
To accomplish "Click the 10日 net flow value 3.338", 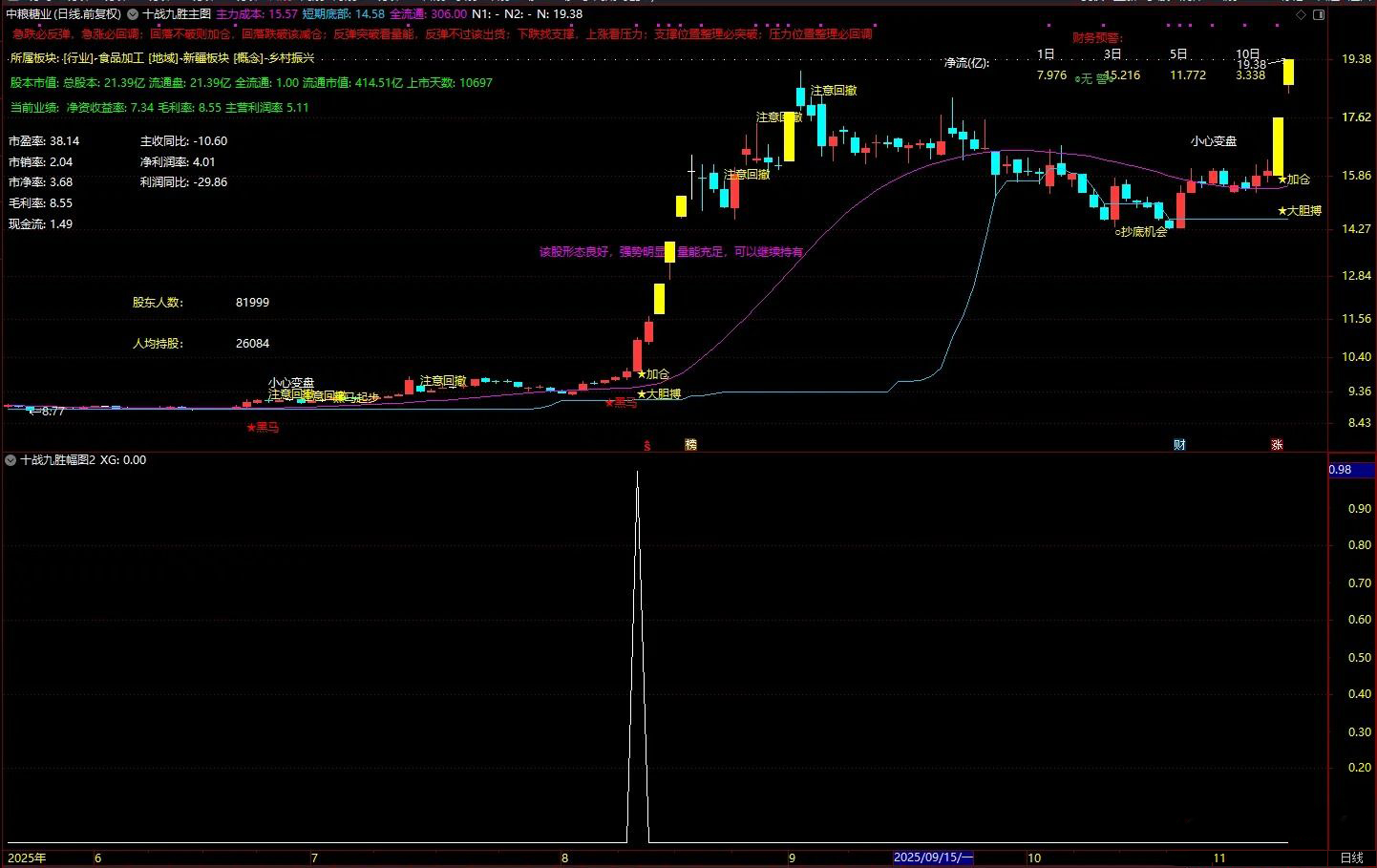I will click(x=1250, y=75).
